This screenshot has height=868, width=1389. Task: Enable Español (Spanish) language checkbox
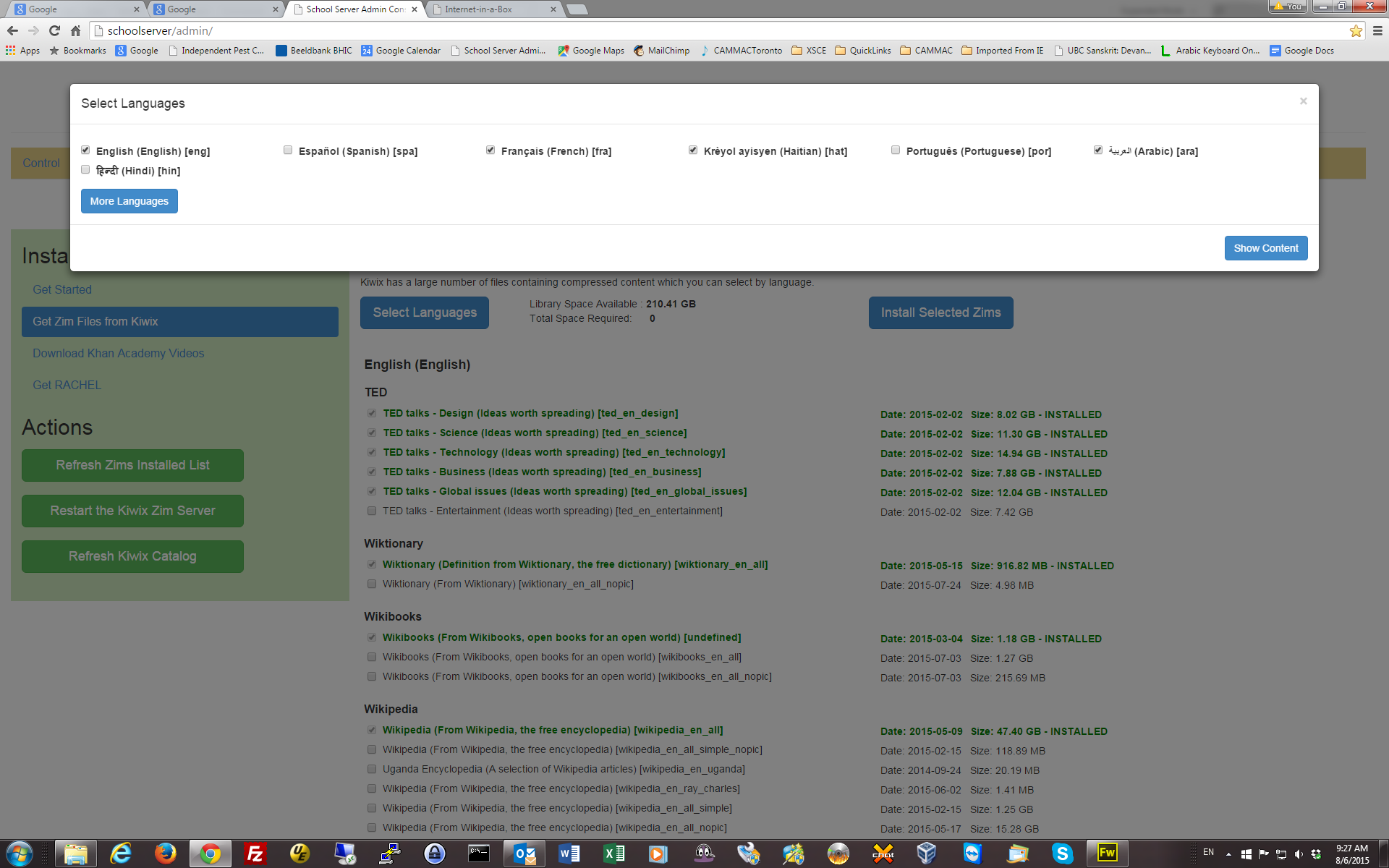(x=288, y=150)
